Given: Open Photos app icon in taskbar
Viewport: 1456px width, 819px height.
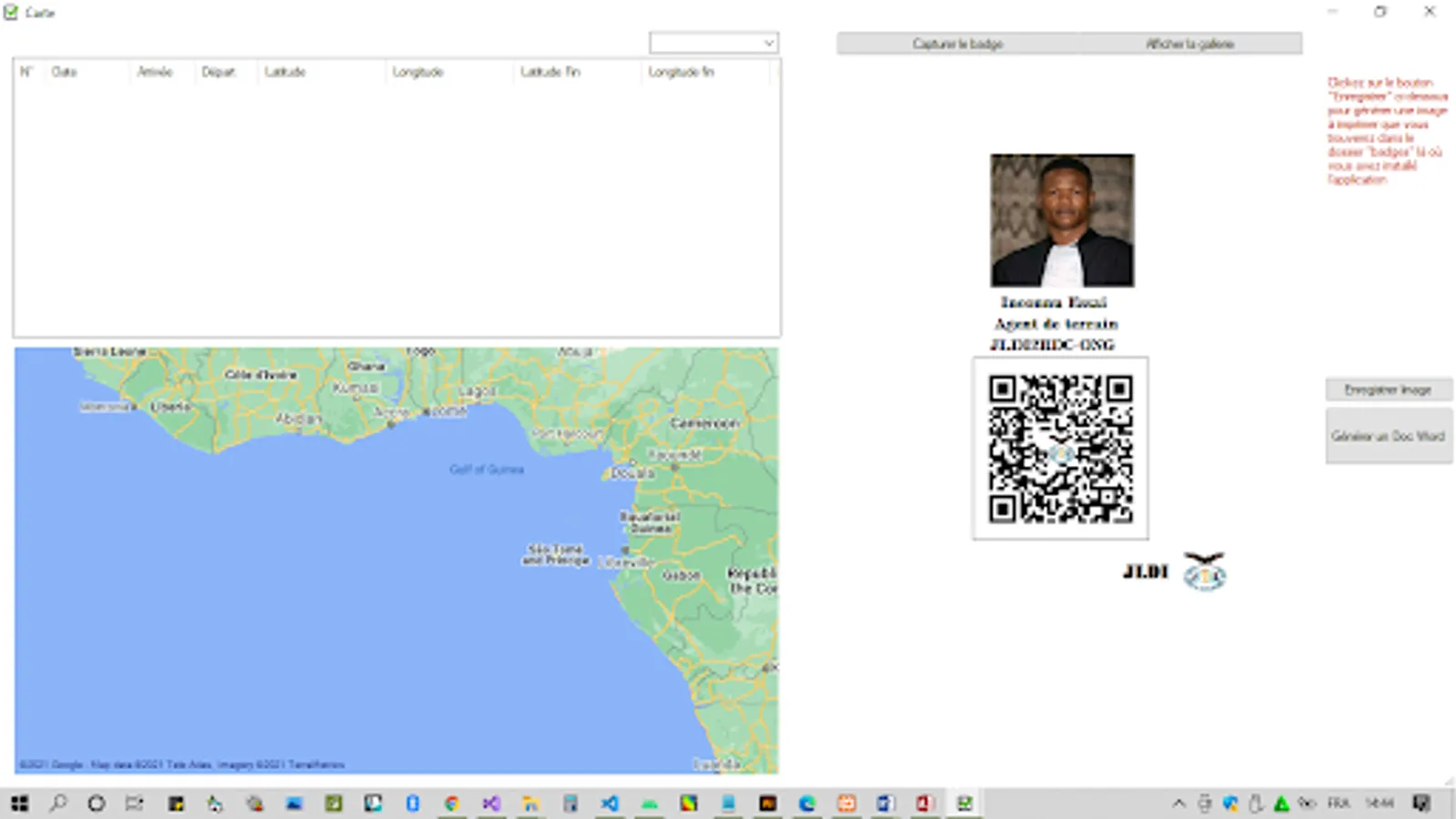Looking at the screenshot, I should 294,803.
